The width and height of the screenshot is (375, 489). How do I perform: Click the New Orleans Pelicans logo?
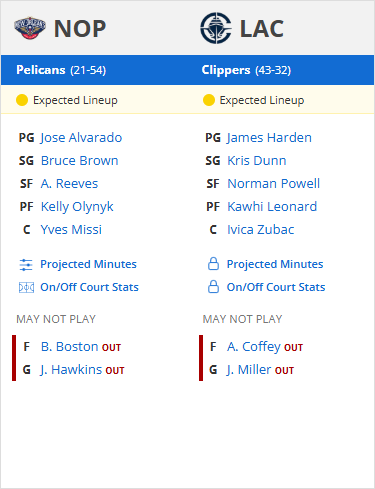pyautogui.click(x=30, y=28)
